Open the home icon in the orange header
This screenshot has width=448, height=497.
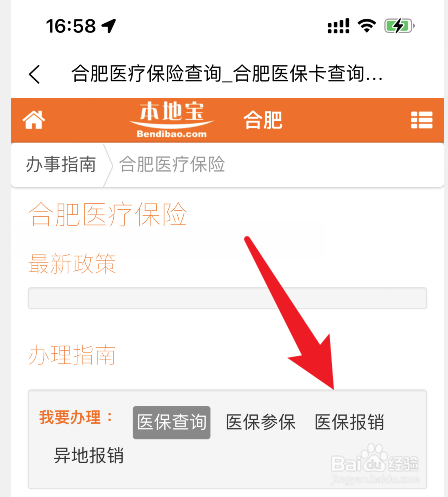pos(34,120)
